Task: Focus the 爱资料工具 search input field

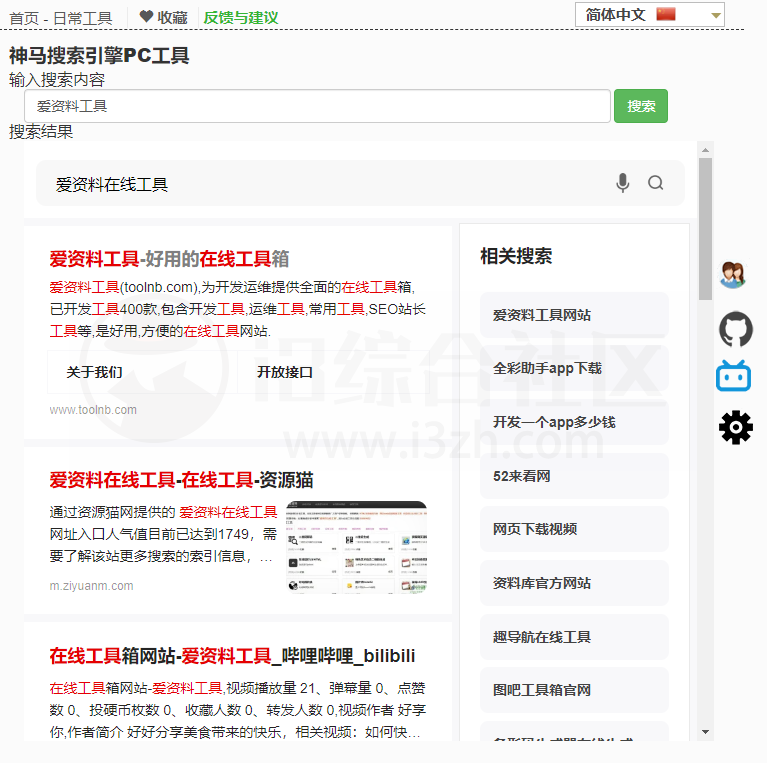Action: [317, 106]
